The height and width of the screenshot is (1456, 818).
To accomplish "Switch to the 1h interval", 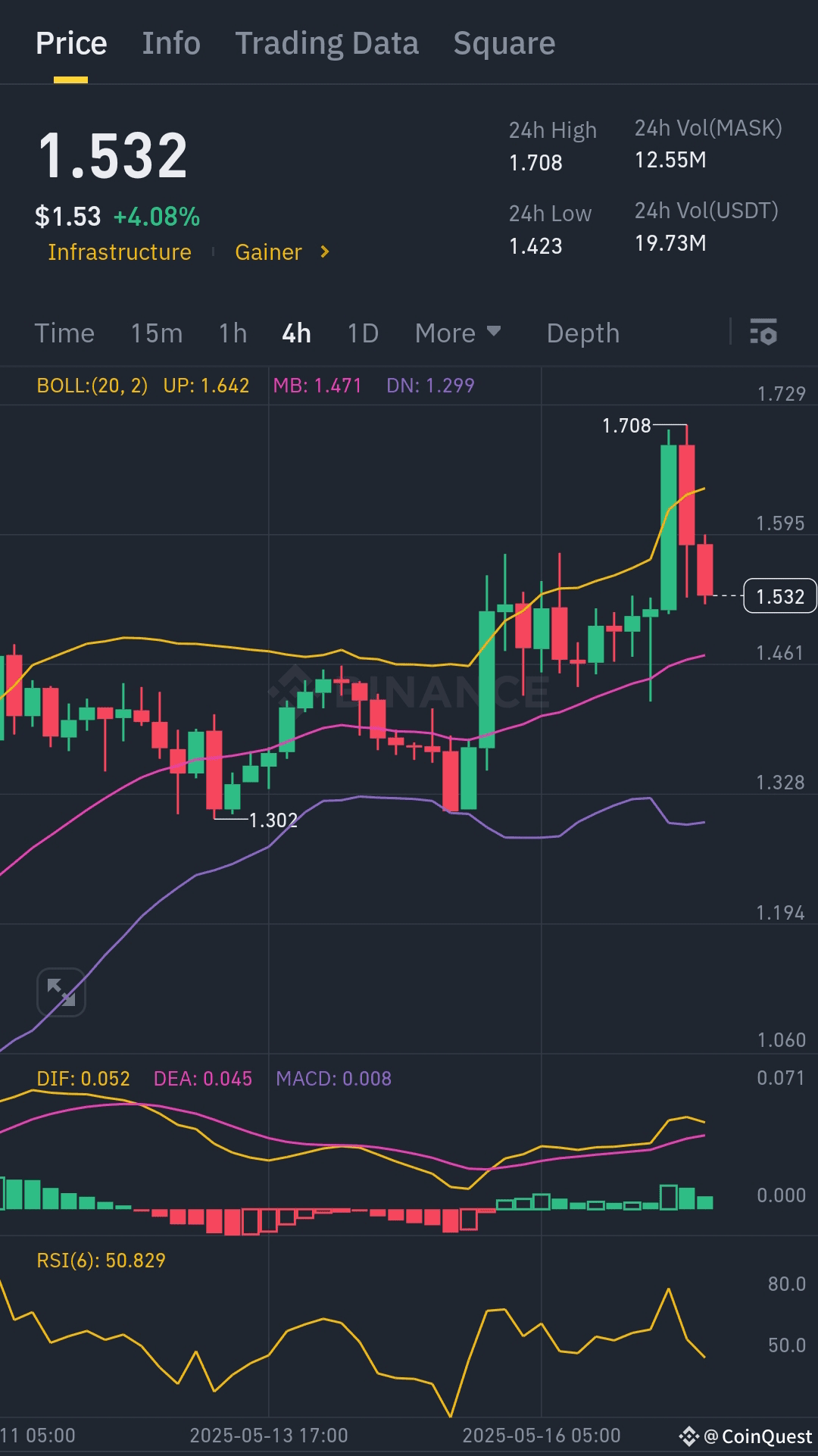I will coord(232,333).
